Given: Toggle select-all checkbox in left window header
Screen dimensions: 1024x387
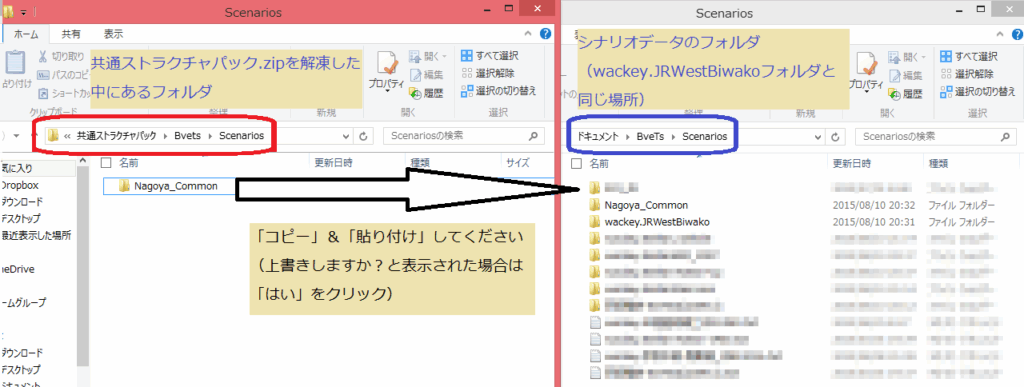Looking at the screenshot, I should point(107,163).
